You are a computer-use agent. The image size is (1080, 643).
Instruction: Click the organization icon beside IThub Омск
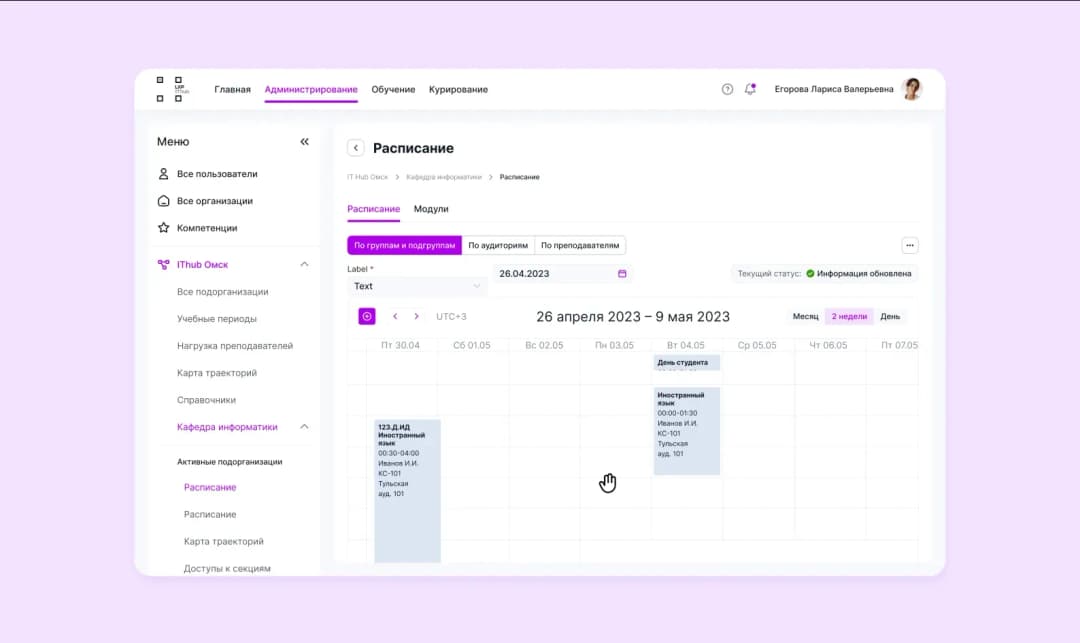(163, 264)
